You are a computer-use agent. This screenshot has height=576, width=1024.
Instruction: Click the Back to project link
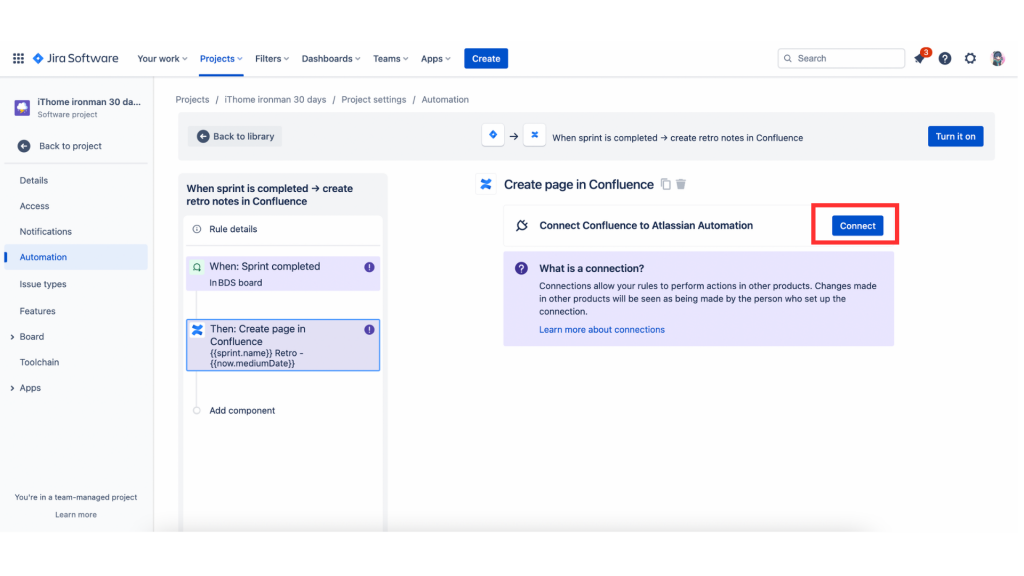[71, 146]
